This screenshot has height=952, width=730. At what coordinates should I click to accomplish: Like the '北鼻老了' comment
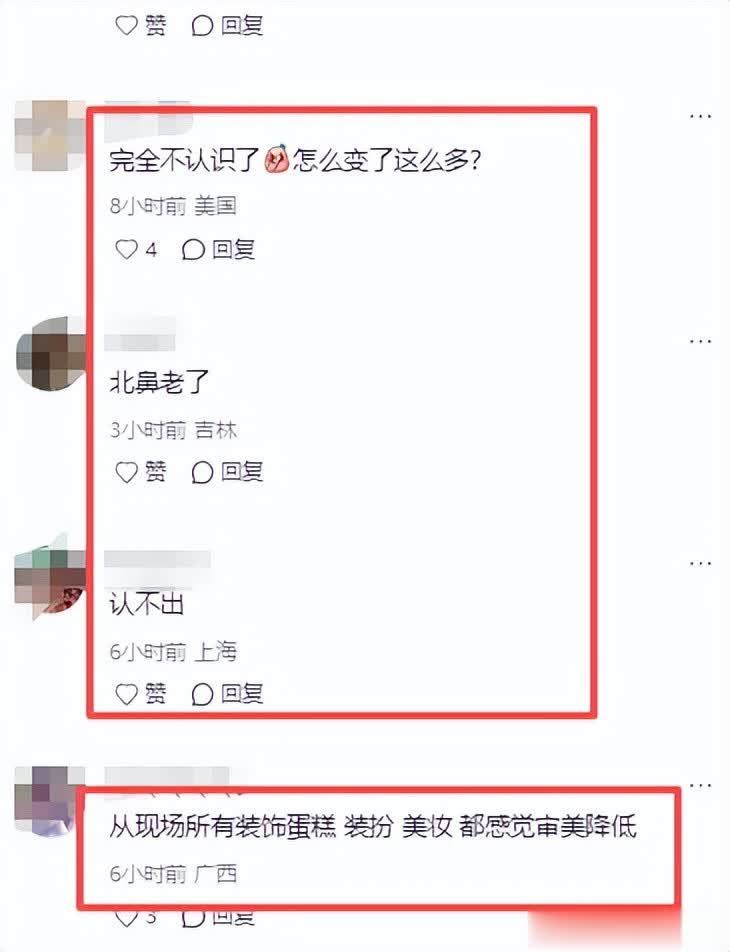click(x=140, y=472)
